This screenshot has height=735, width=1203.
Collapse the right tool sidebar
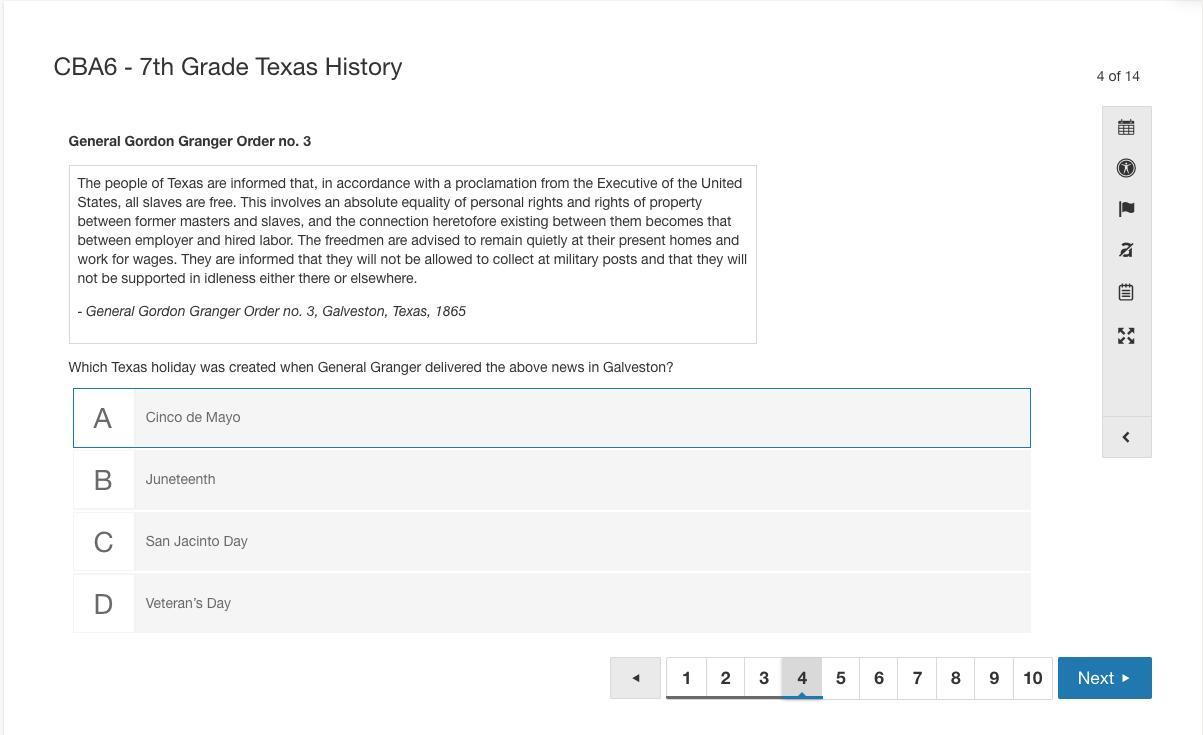[1126, 437]
